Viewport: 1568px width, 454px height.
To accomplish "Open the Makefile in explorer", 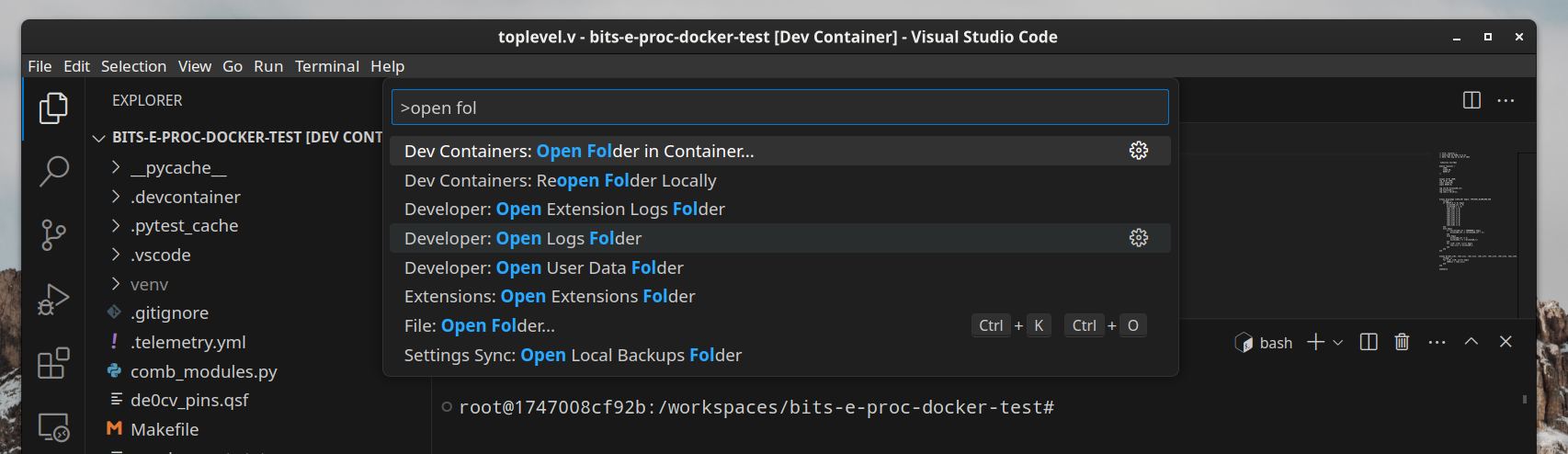I will click(x=165, y=429).
